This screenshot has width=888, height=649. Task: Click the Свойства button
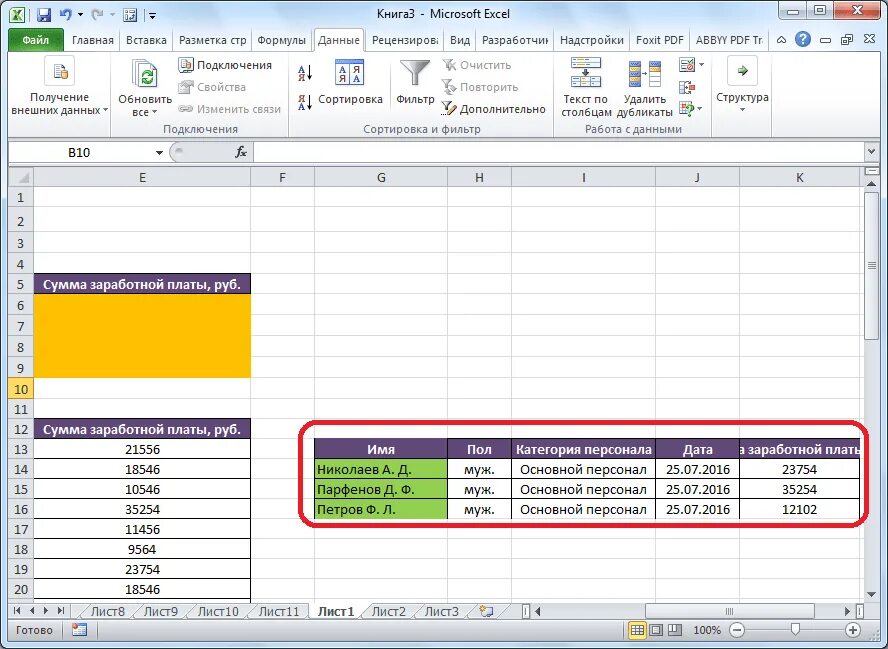(x=212, y=87)
